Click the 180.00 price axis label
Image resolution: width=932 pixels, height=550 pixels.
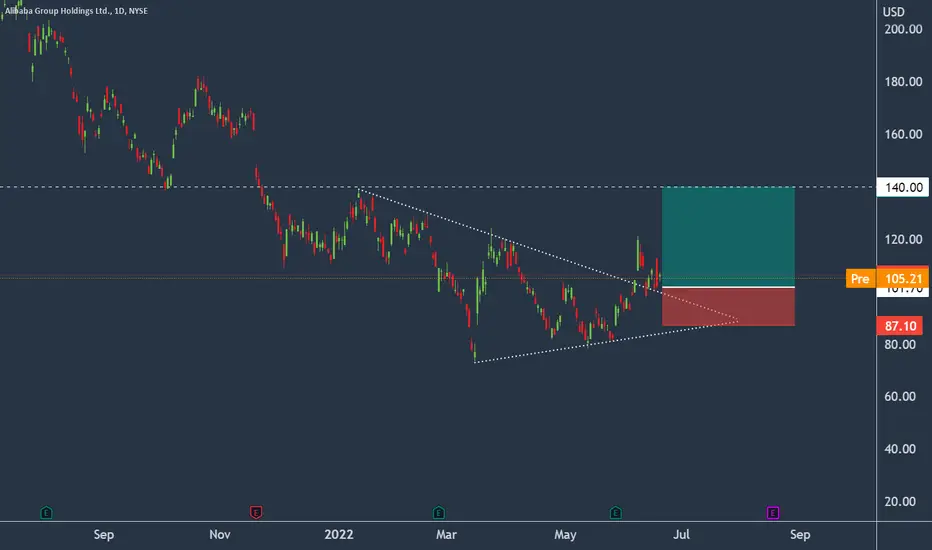coord(903,81)
